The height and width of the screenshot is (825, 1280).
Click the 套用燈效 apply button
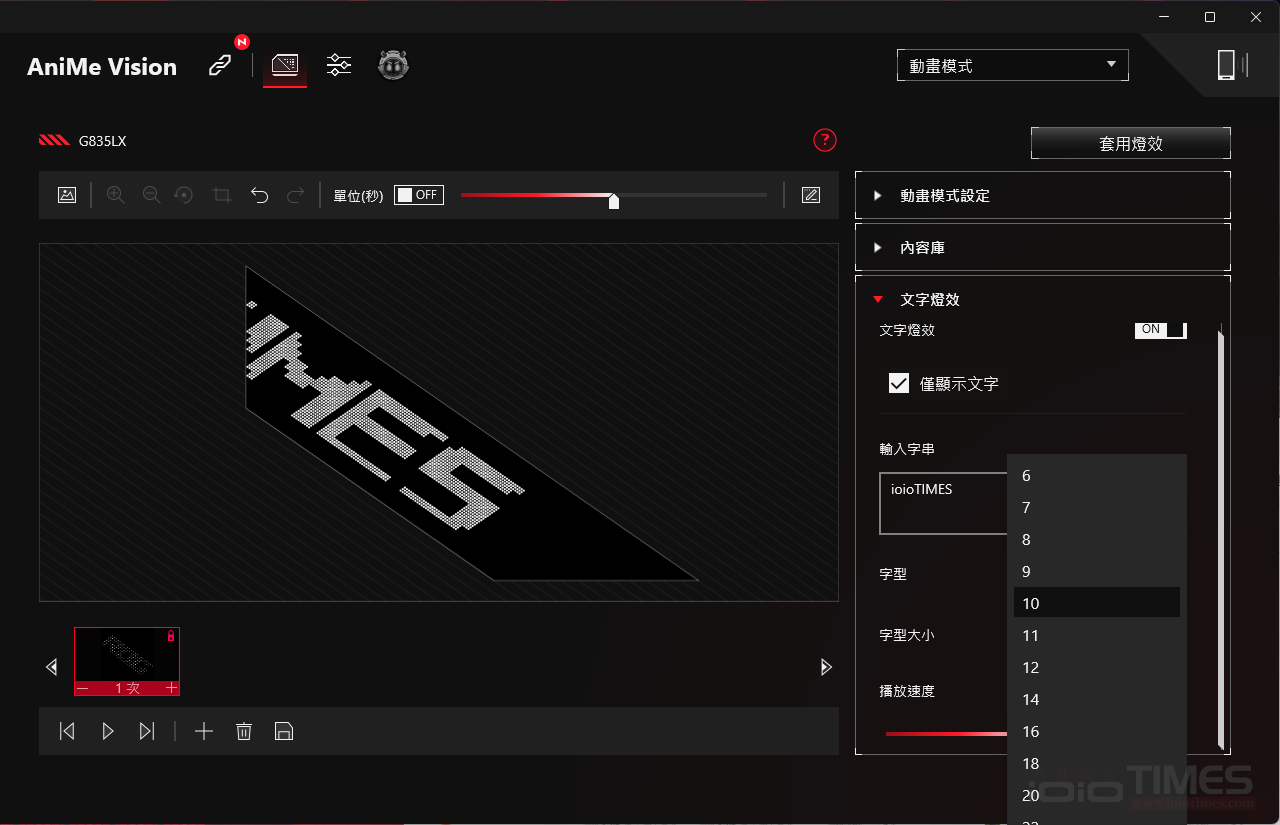(1131, 143)
